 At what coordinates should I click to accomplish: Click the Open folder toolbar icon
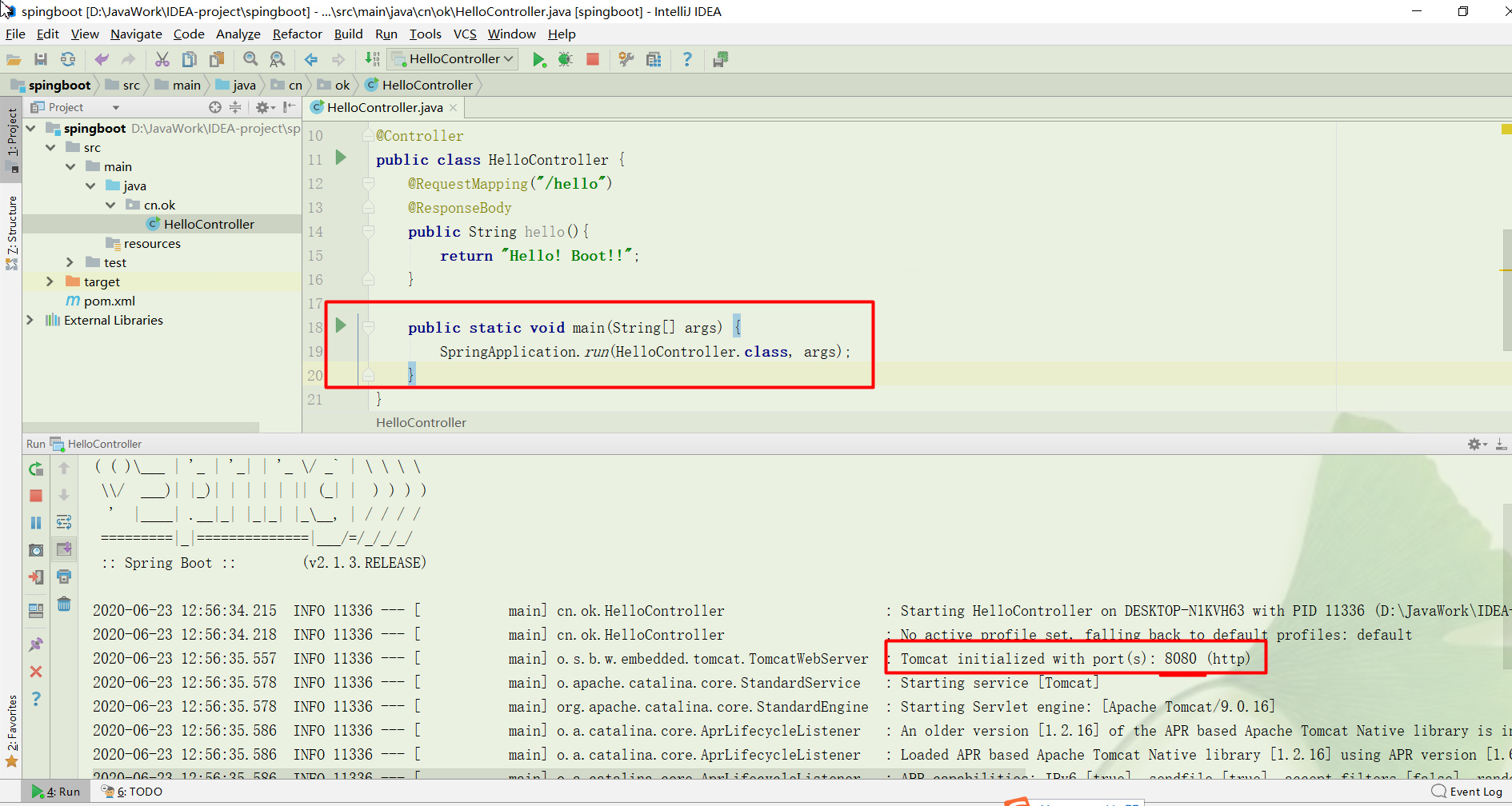tap(14, 59)
